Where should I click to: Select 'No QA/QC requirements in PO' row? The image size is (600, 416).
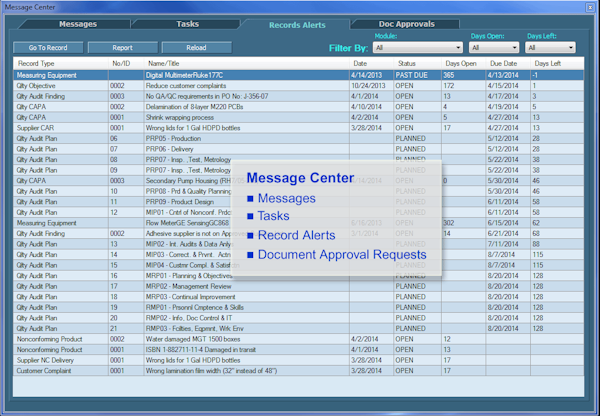click(x=298, y=96)
